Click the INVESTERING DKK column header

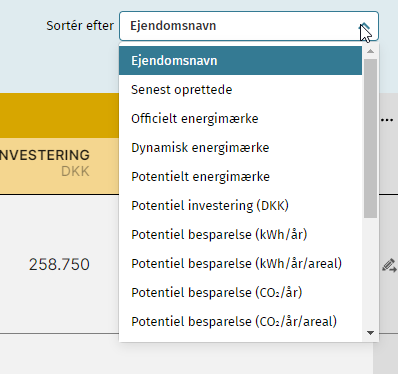coord(45,163)
